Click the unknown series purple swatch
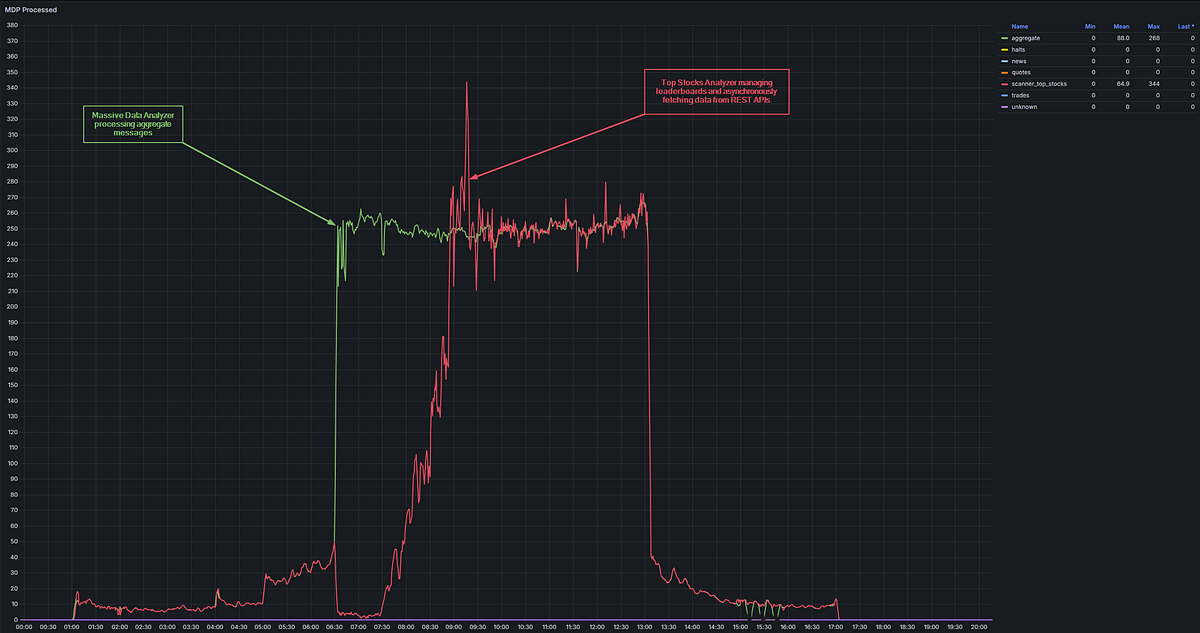This screenshot has height=633, width=1200. (1004, 107)
